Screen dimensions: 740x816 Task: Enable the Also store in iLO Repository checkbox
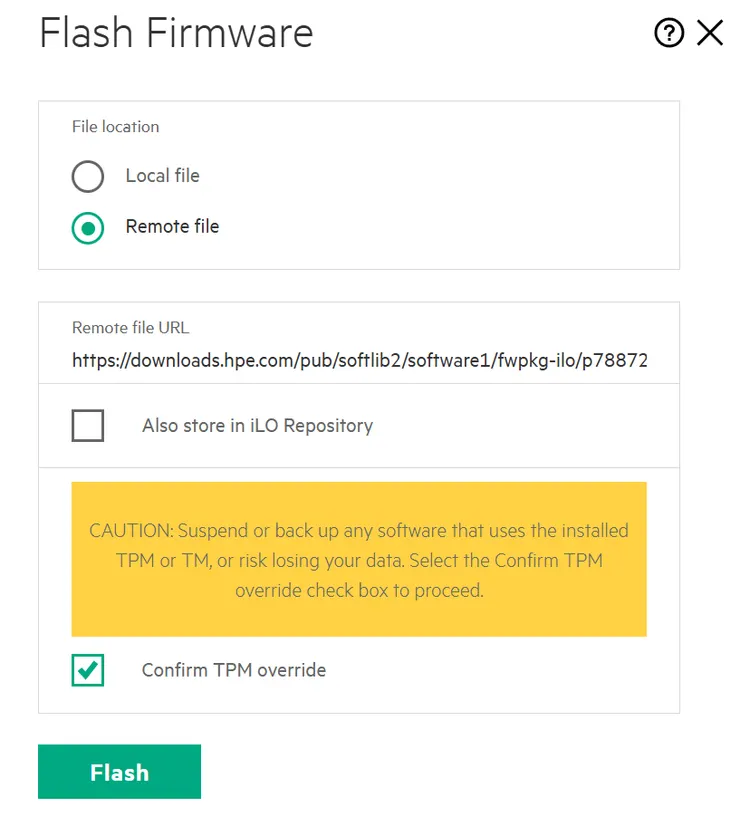tap(88, 426)
